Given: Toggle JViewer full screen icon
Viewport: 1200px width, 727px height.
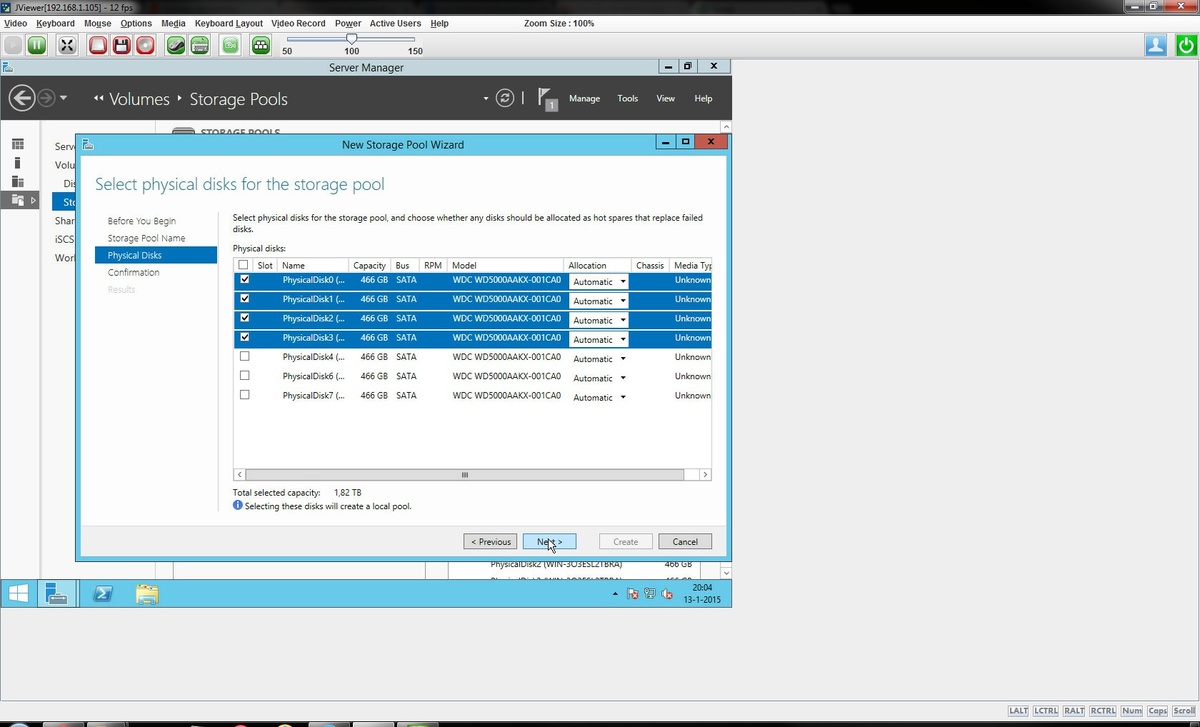Looking at the screenshot, I should pyautogui.click(x=67, y=44).
